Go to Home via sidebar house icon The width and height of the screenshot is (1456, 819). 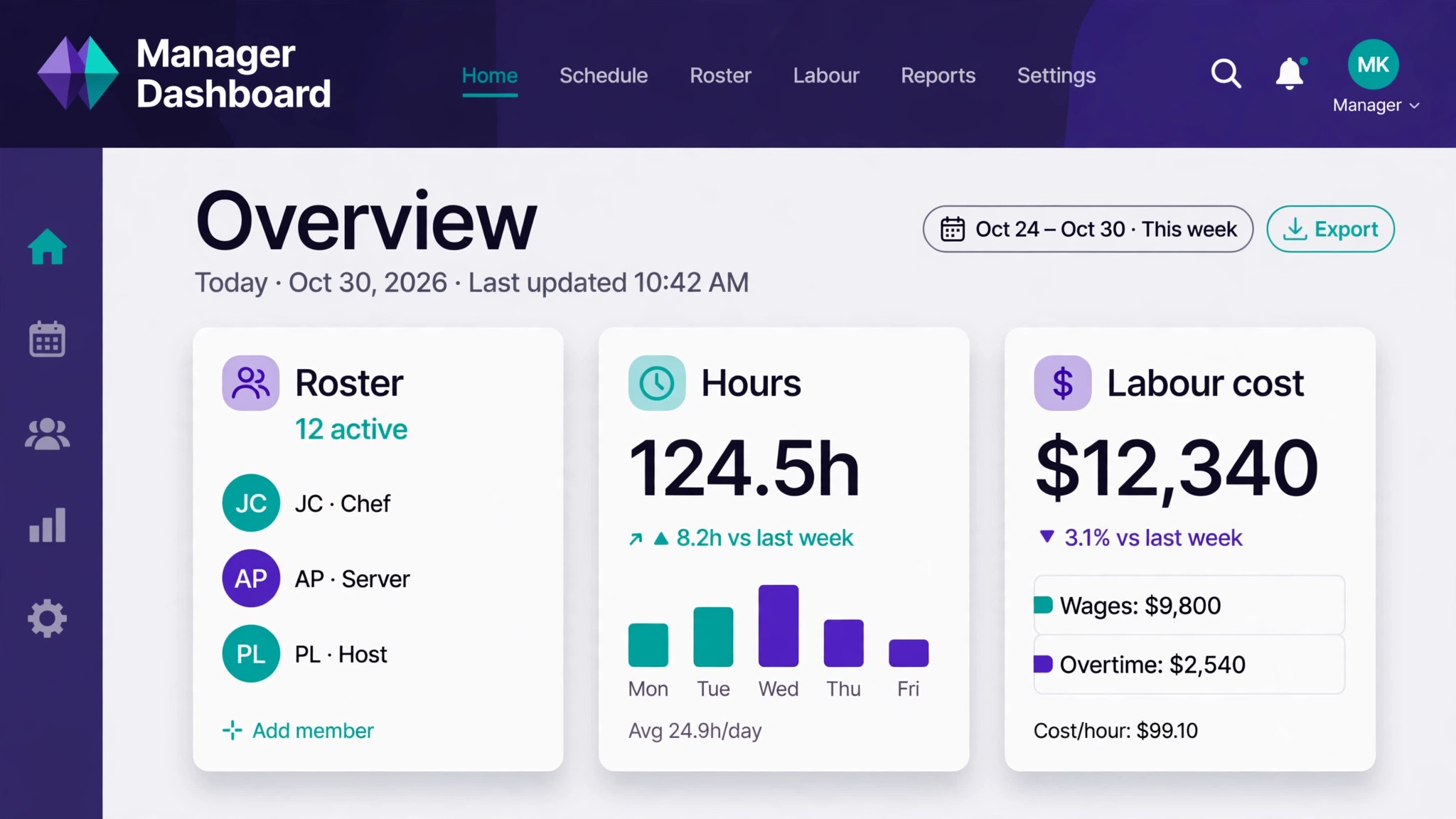(x=48, y=247)
